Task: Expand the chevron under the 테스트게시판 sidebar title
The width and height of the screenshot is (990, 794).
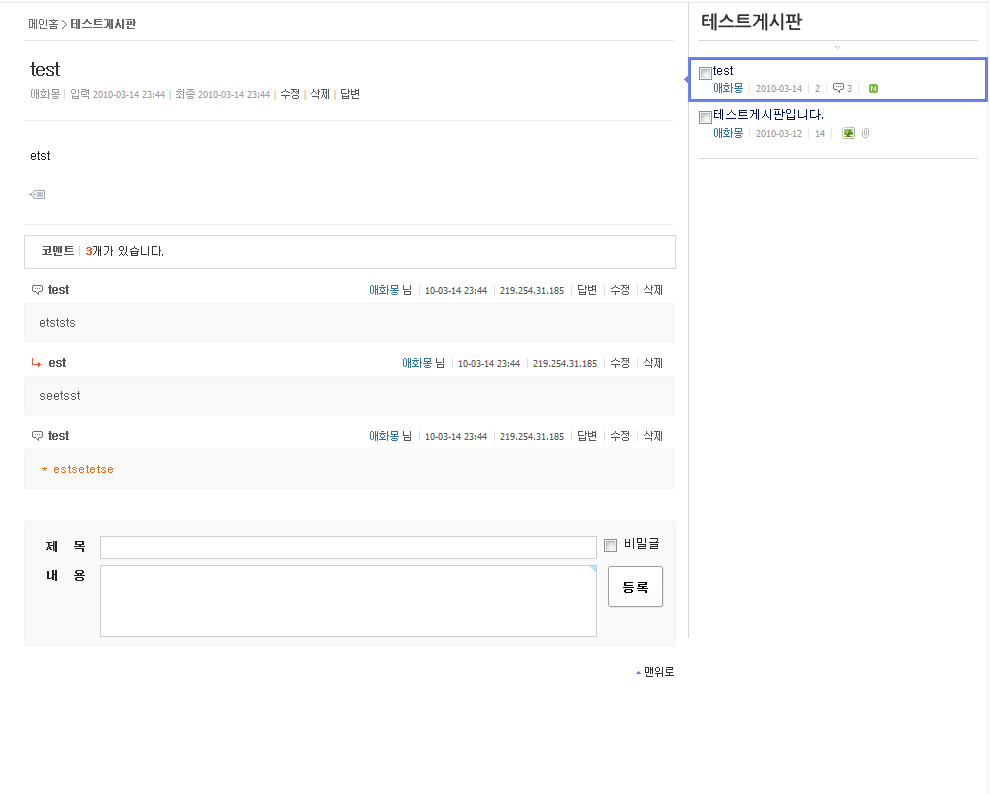Action: click(x=837, y=47)
